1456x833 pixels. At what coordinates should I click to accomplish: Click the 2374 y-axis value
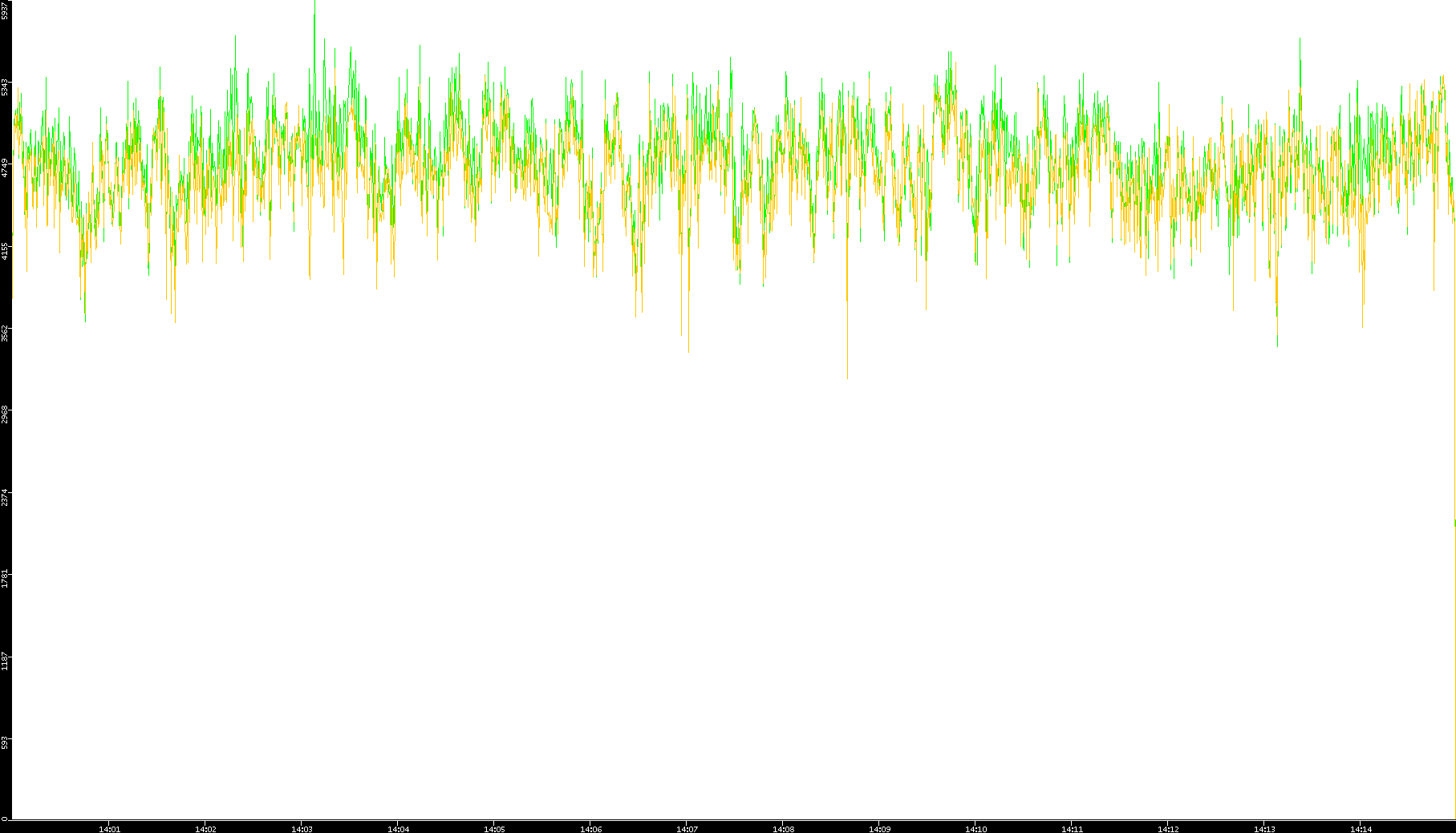coord(5,497)
